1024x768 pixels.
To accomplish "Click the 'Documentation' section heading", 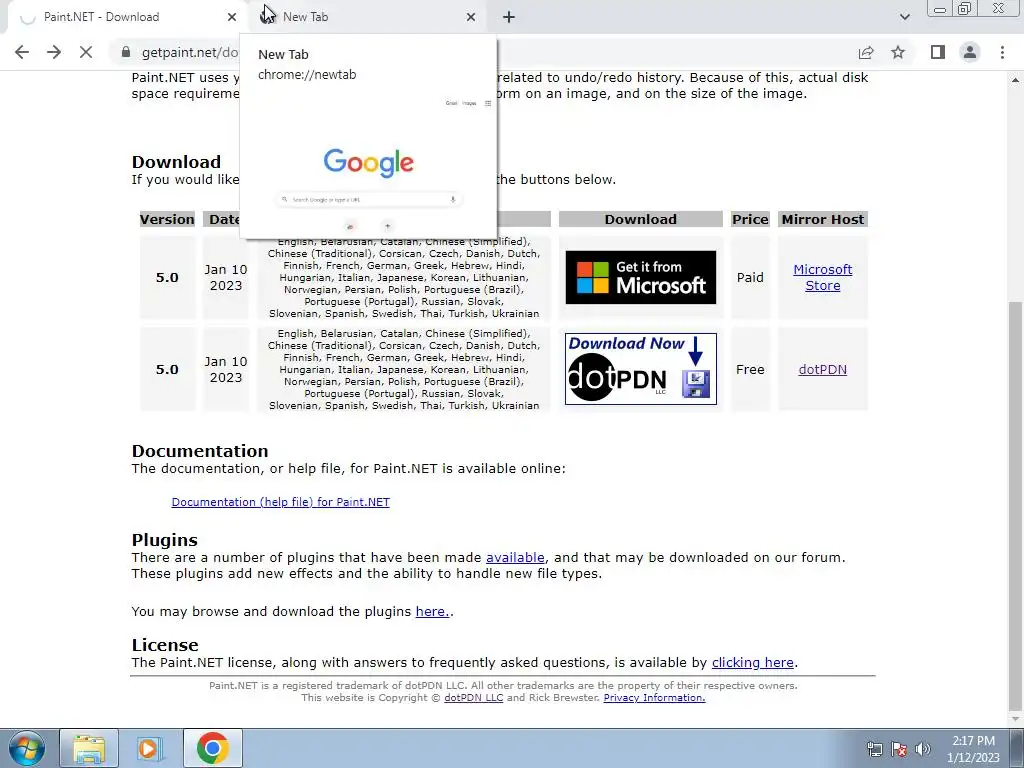I will (200, 451).
